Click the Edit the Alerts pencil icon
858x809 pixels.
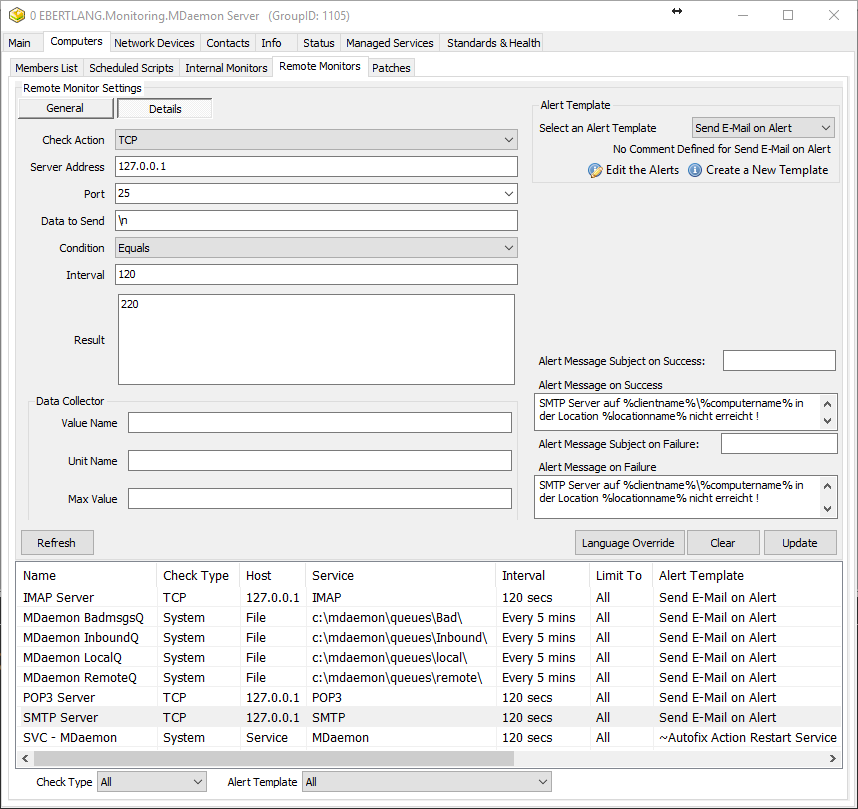595,170
